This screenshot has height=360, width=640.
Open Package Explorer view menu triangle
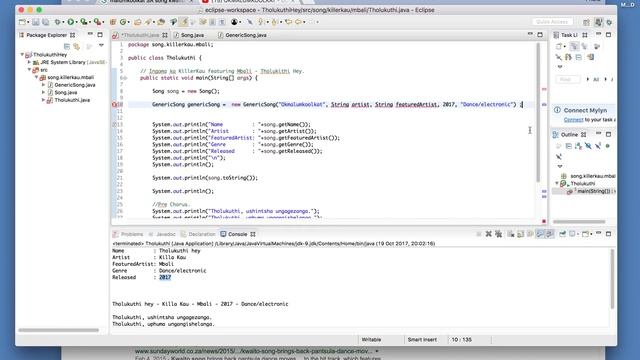click(101, 46)
